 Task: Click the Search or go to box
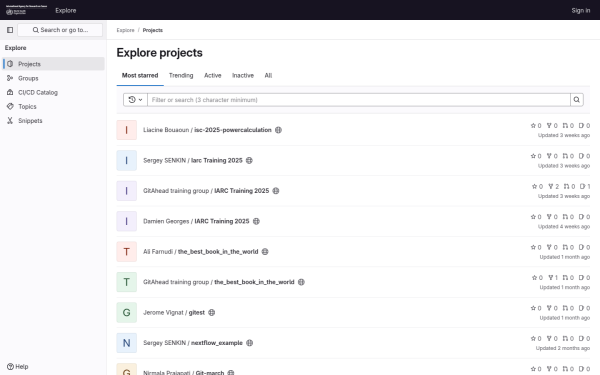tap(60, 30)
